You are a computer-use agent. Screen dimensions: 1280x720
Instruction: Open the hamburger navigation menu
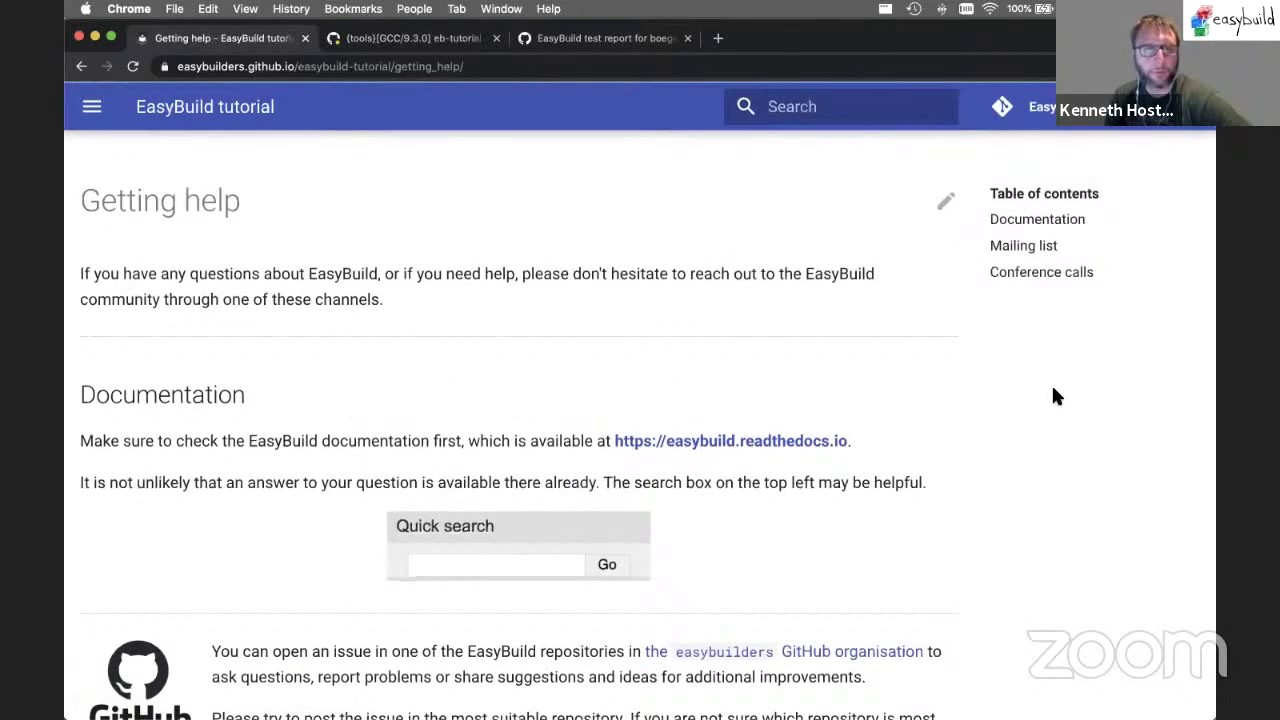(91, 106)
